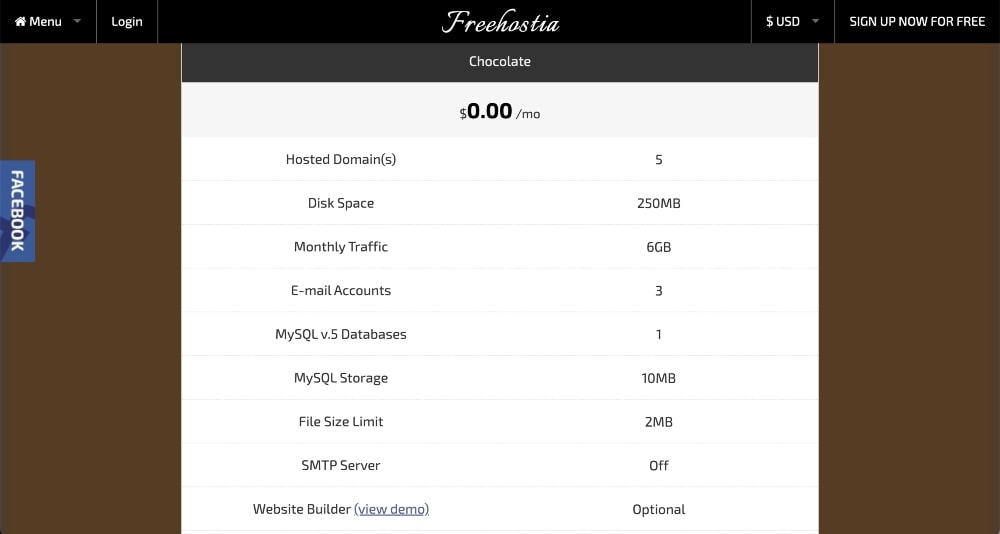Click the Freehostia logo
1000x534 pixels.
[x=500, y=21]
